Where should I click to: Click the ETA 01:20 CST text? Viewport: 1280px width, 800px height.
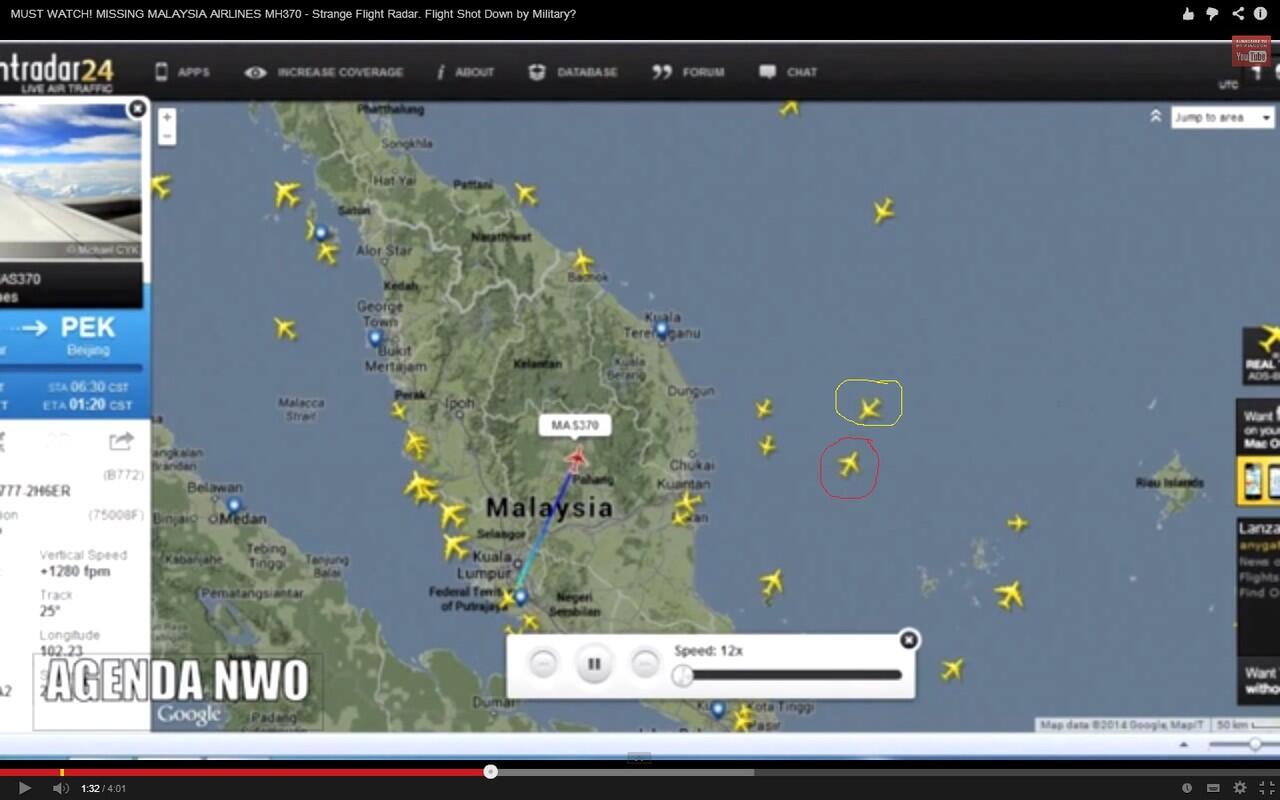coord(89,405)
